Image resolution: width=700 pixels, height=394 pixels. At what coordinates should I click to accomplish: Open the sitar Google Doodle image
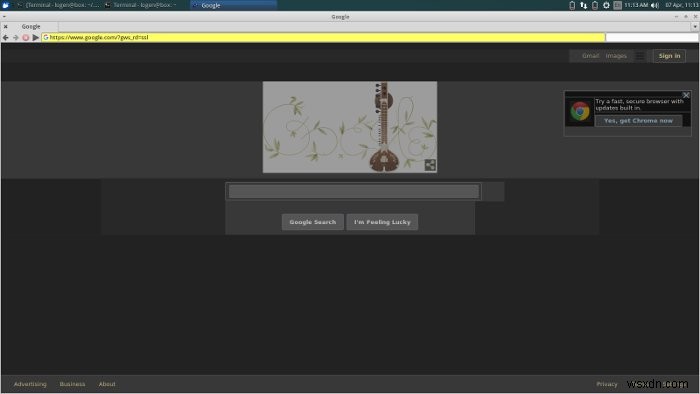(x=350, y=127)
